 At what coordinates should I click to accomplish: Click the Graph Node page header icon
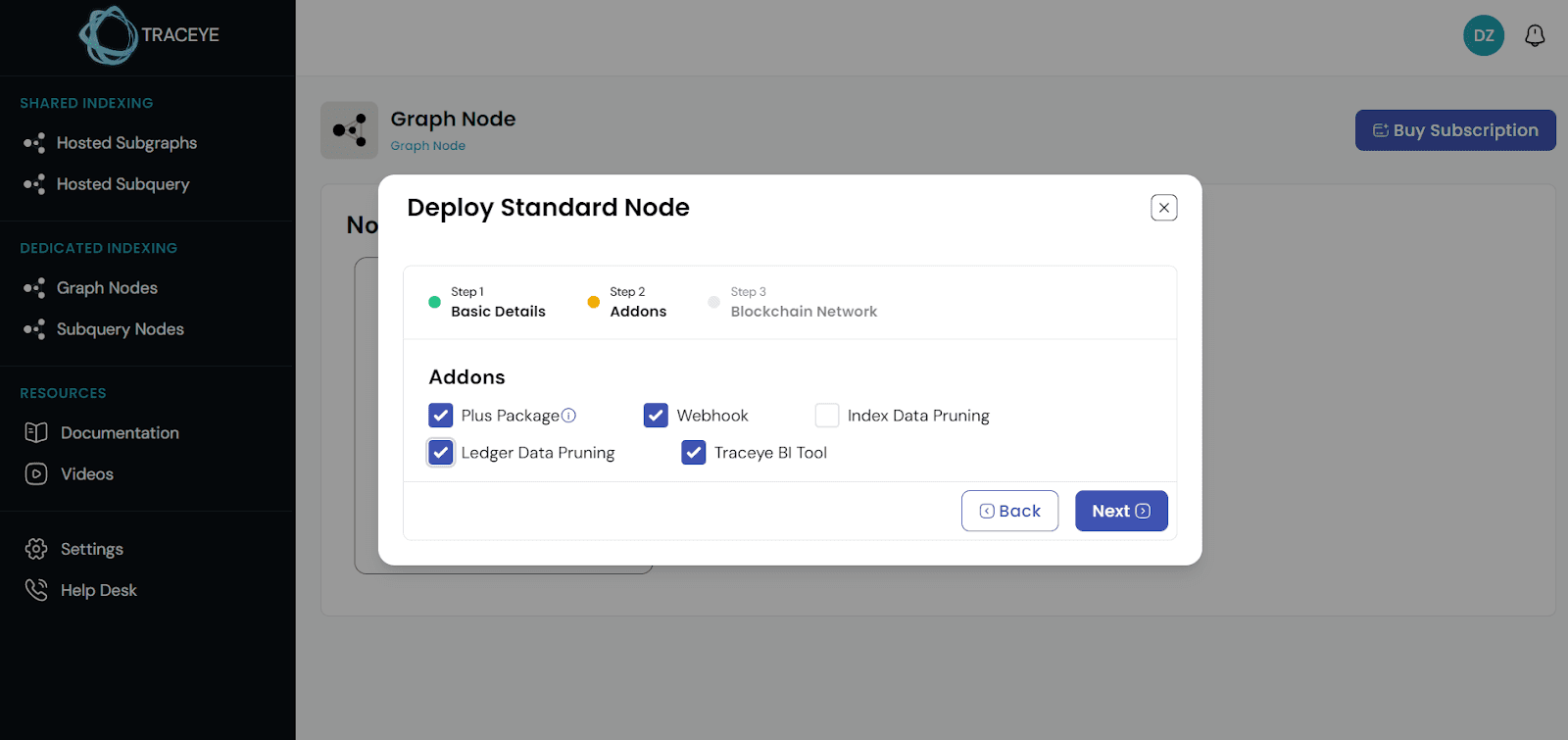(x=349, y=130)
